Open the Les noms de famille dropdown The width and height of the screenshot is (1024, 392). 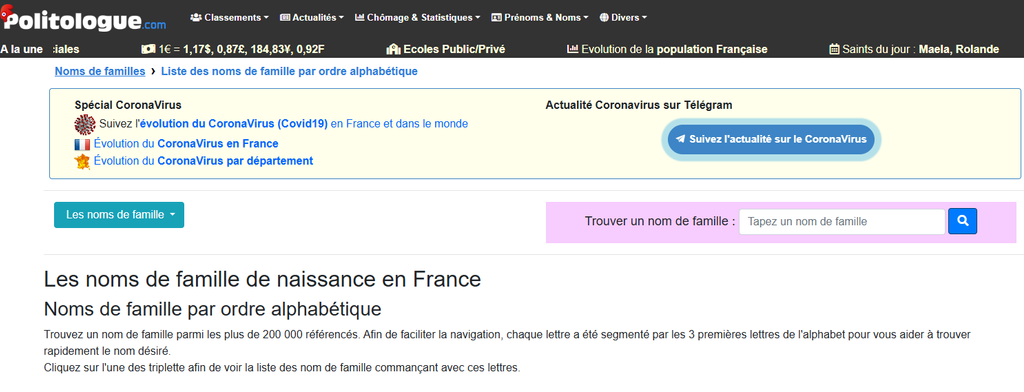click(119, 215)
